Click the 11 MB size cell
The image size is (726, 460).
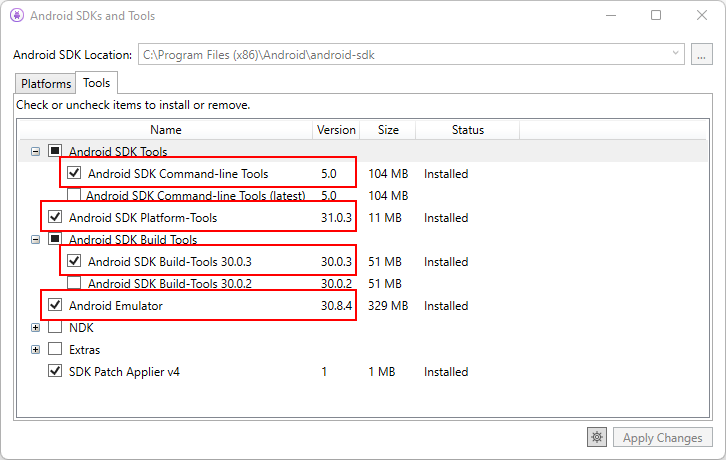385,218
